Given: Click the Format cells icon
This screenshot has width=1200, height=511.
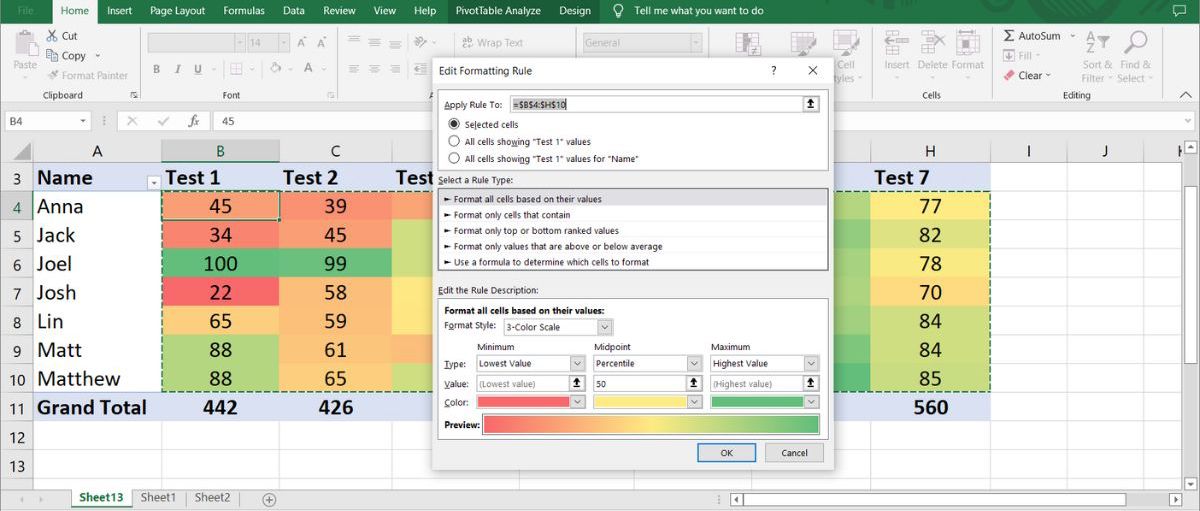Looking at the screenshot, I should pos(967,43).
